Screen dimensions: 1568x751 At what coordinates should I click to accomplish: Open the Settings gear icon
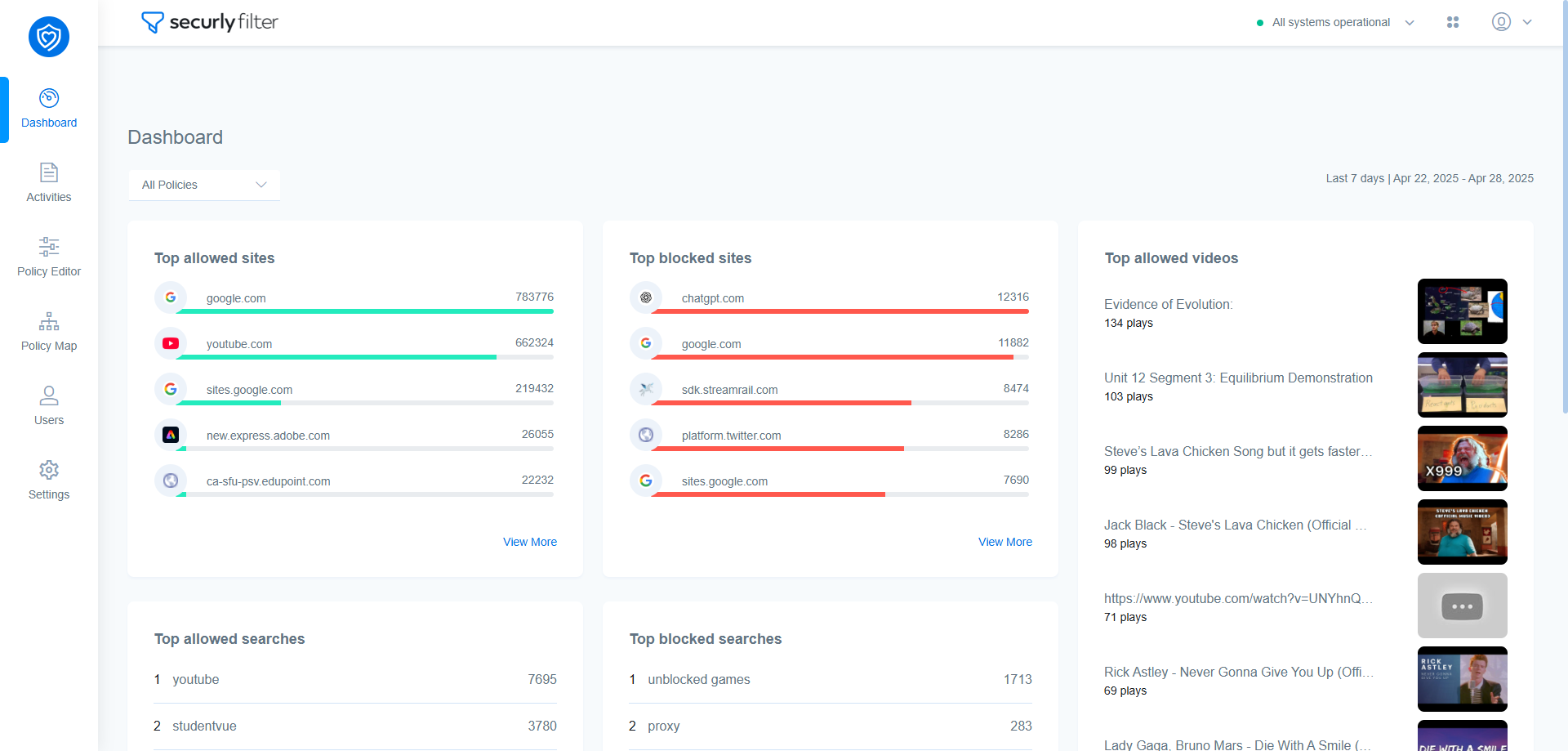click(49, 470)
